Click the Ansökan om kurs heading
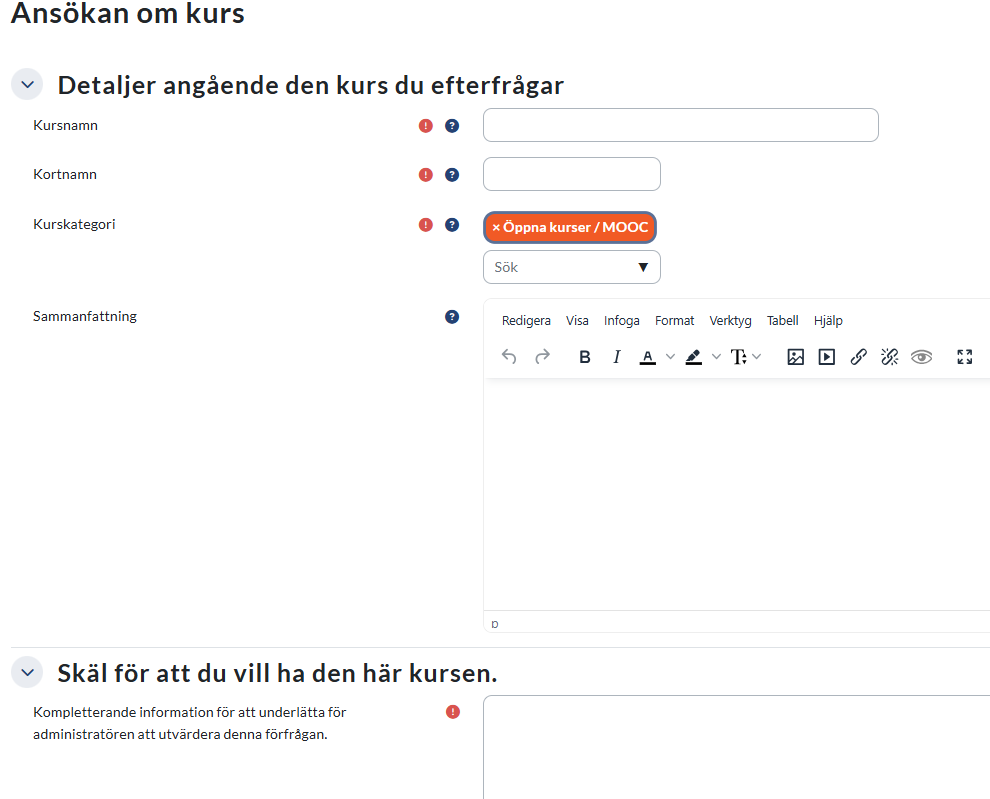Image resolution: width=990 pixels, height=799 pixels. tap(128, 13)
